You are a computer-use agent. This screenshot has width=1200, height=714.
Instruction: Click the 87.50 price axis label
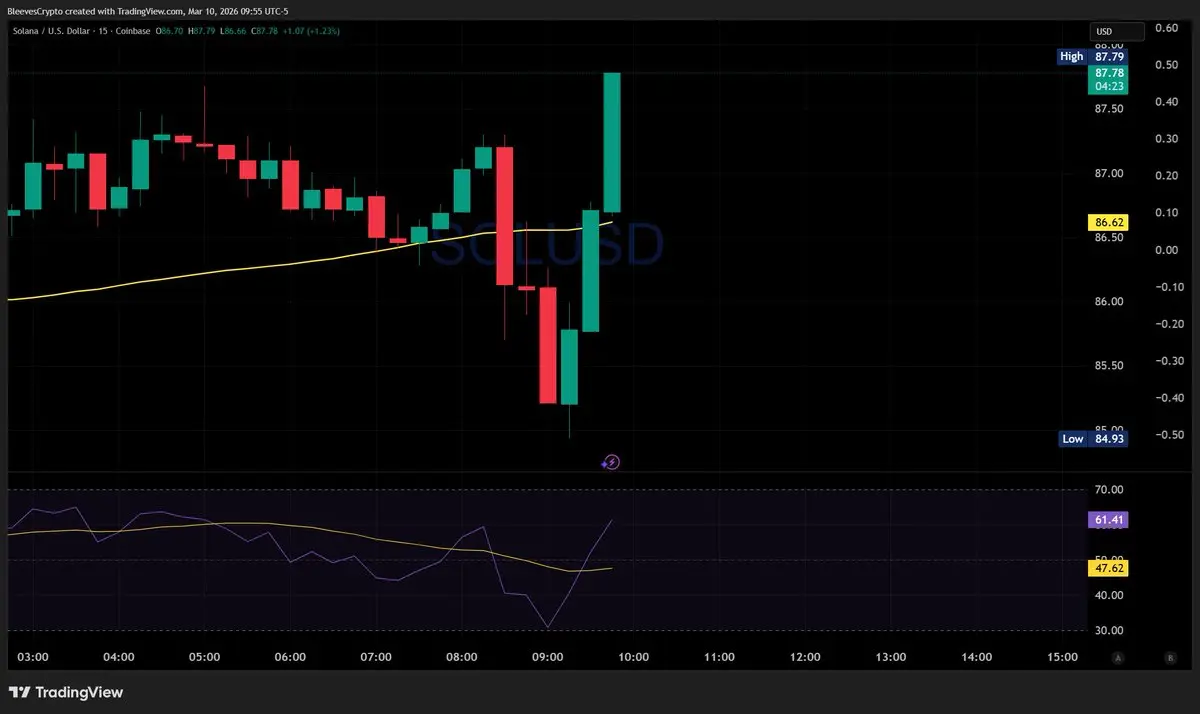click(1109, 110)
